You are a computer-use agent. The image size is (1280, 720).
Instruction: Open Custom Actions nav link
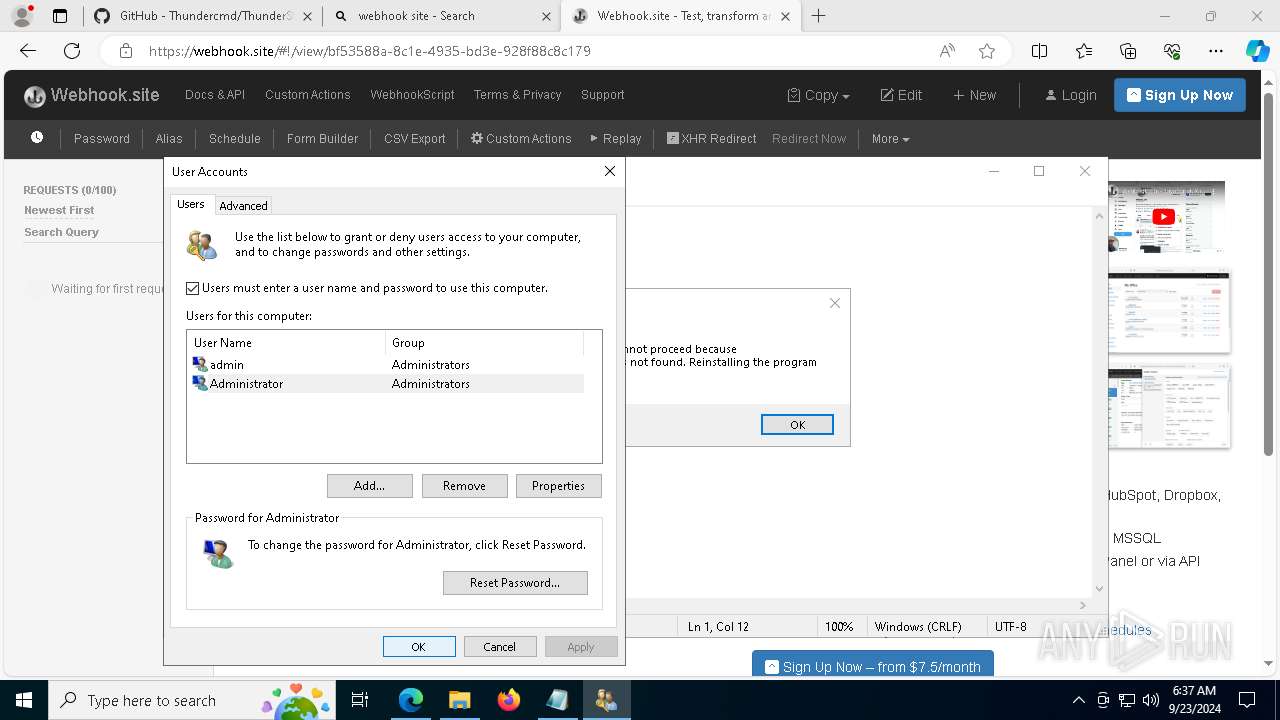[x=308, y=95]
